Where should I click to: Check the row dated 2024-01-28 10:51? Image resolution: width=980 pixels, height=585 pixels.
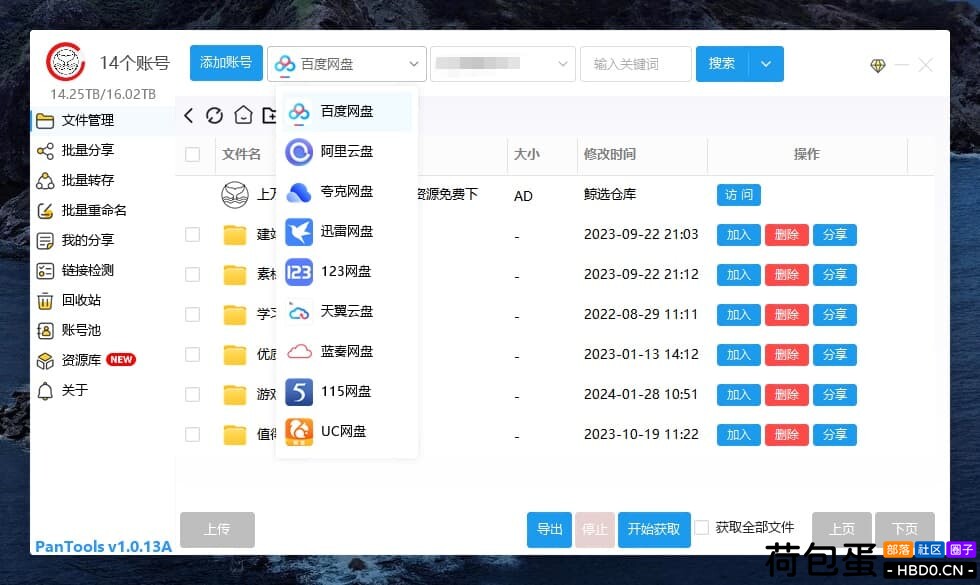[192, 394]
